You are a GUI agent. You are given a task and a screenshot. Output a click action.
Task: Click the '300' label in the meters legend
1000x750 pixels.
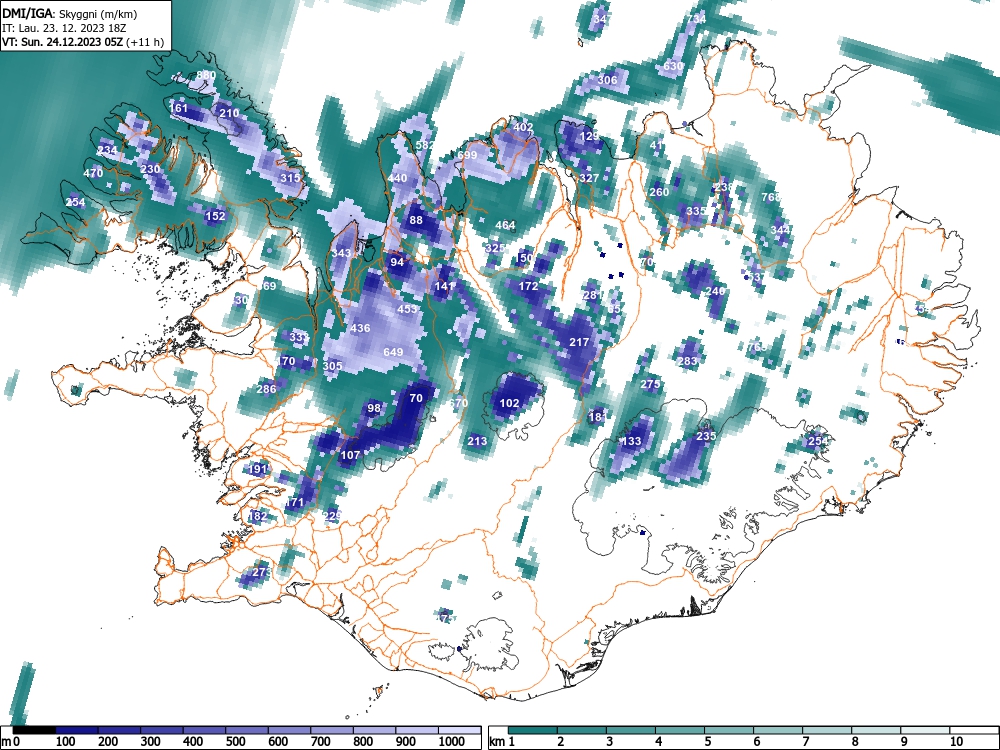151,742
